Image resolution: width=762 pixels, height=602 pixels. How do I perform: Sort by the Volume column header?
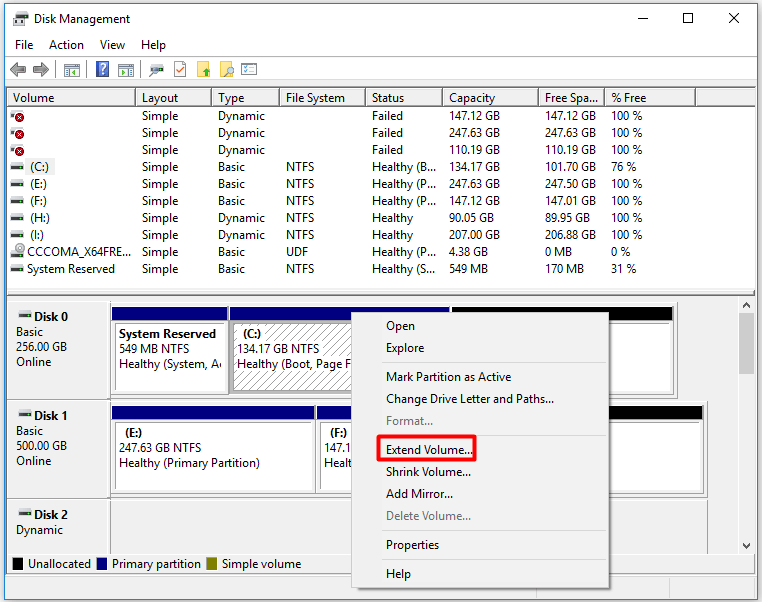(71, 98)
